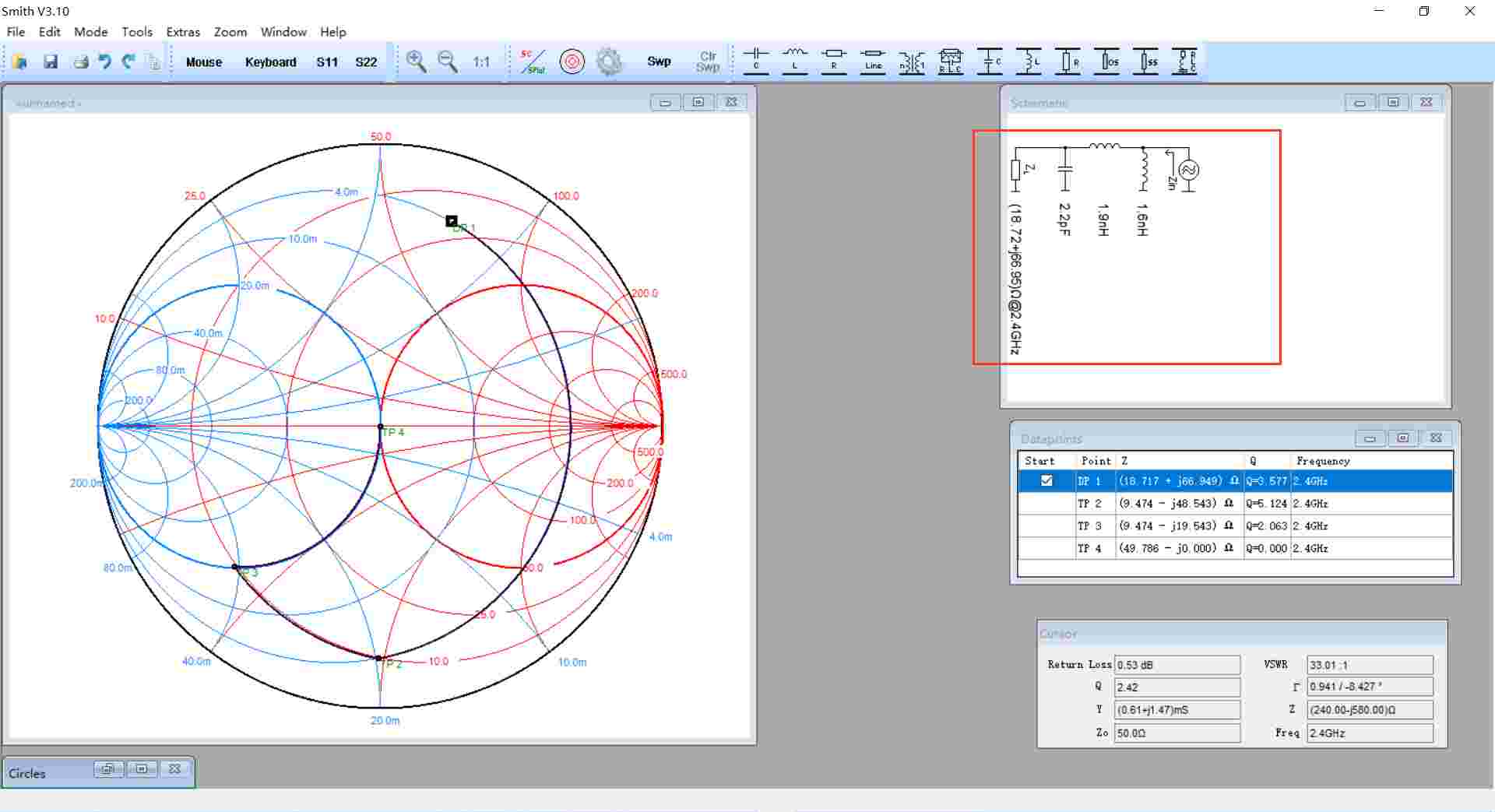Open the Extras menu

[183, 32]
